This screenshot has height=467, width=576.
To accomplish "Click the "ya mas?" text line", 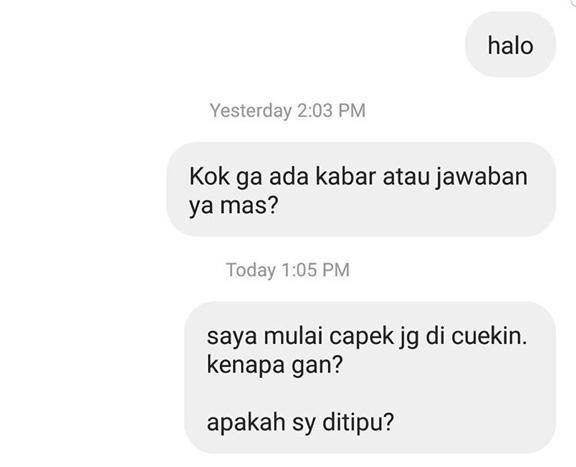I will [234, 206].
